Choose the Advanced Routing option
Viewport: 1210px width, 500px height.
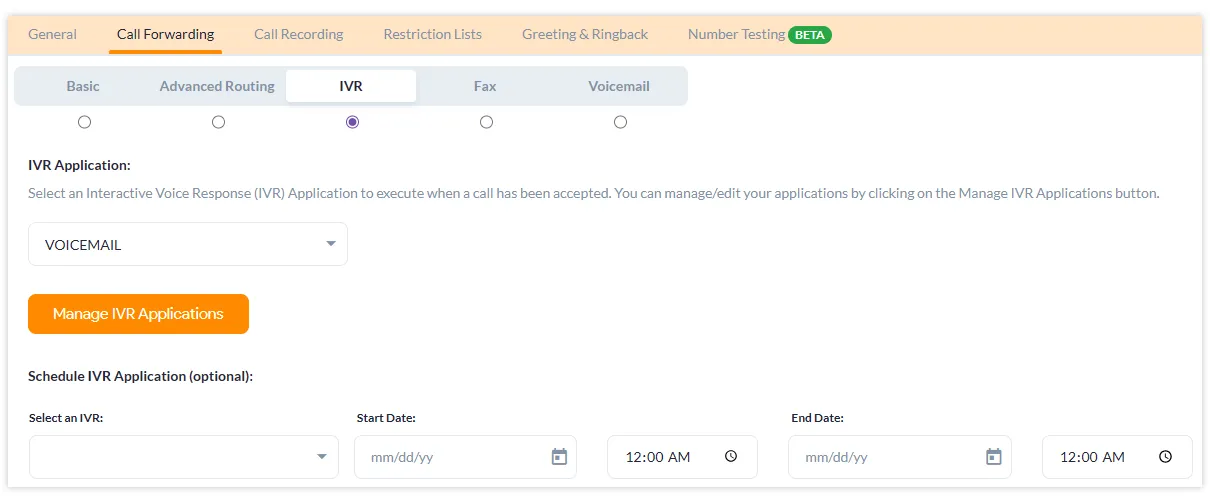coord(217,86)
